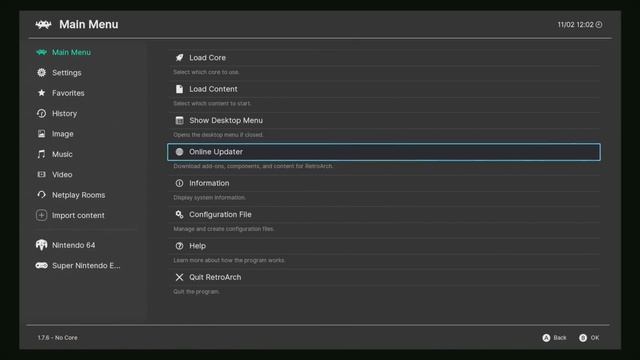640x360 pixels.
Task: Click 'Opens the desktop menu if closed.' text
Action: coord(218,135)
